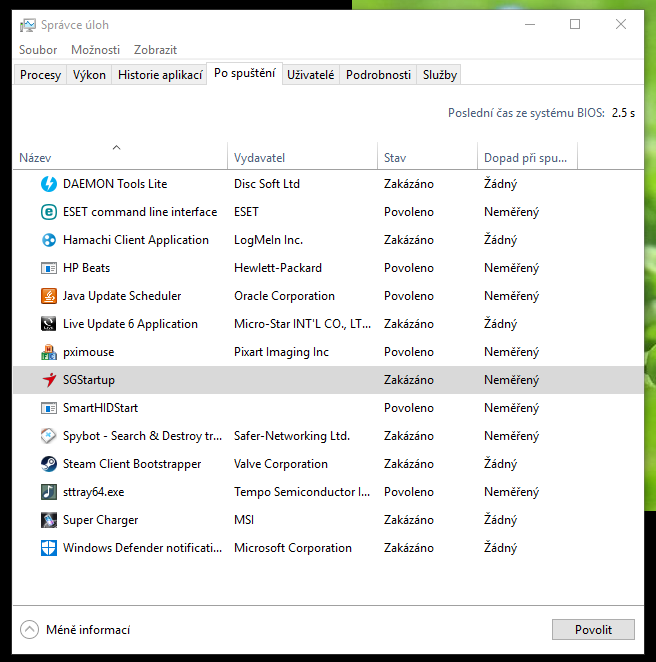
Task: Click the sttray64.exe music note icon
Action: (x=49, y=492)
